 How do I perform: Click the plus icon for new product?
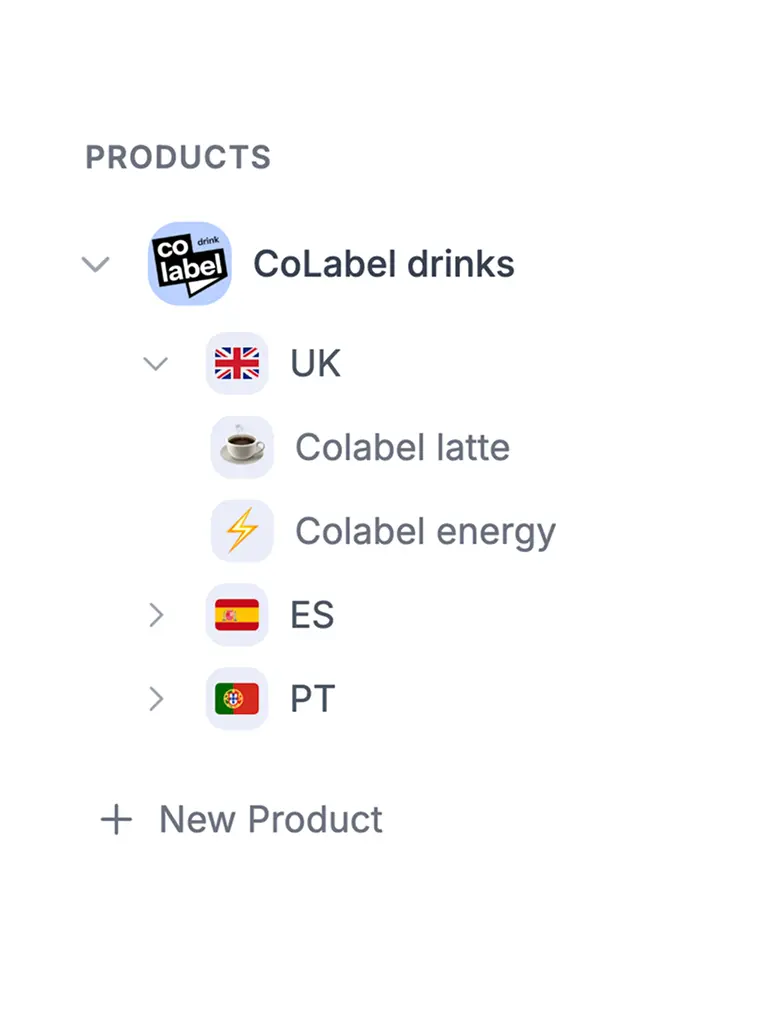click(x=116, y=820)
